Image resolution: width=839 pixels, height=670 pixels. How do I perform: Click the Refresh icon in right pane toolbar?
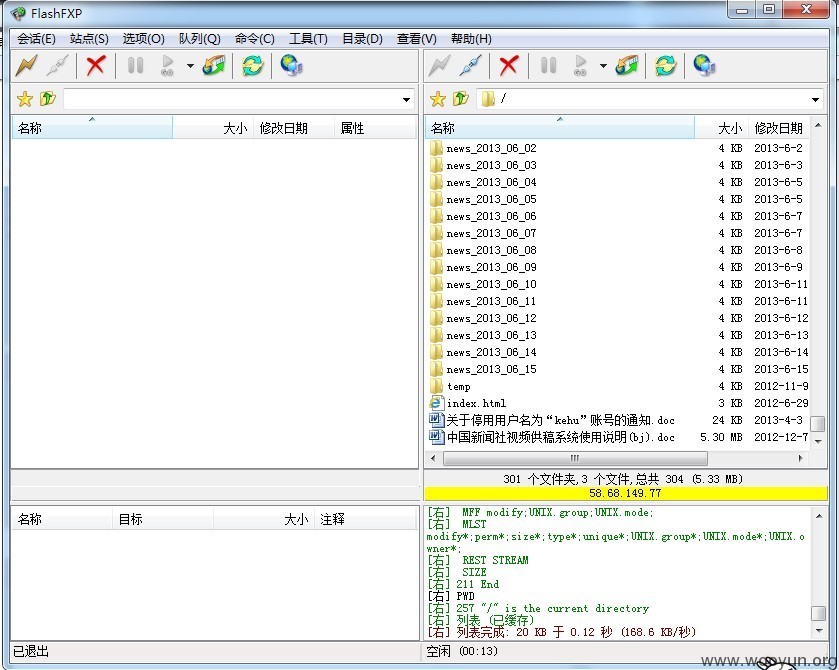(x=666, y=66)
